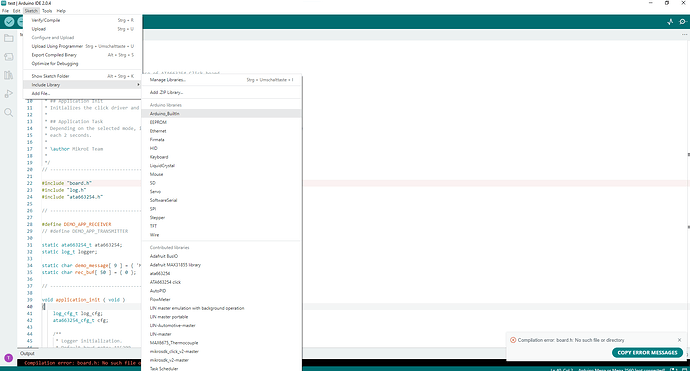Open the Sketchbook folder sidebar icon
690x371 pixels.
pos(8,38)
